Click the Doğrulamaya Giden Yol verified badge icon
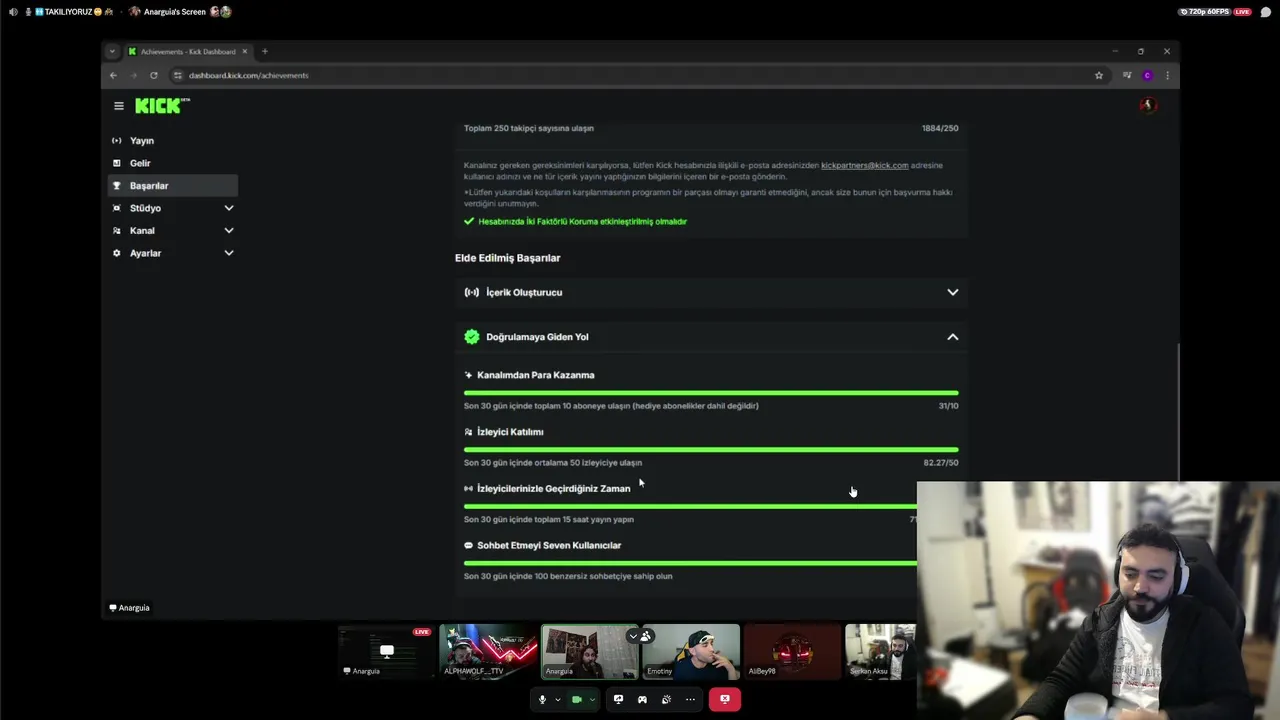Viewport: 1280px width, 720px height. (472, 337)
